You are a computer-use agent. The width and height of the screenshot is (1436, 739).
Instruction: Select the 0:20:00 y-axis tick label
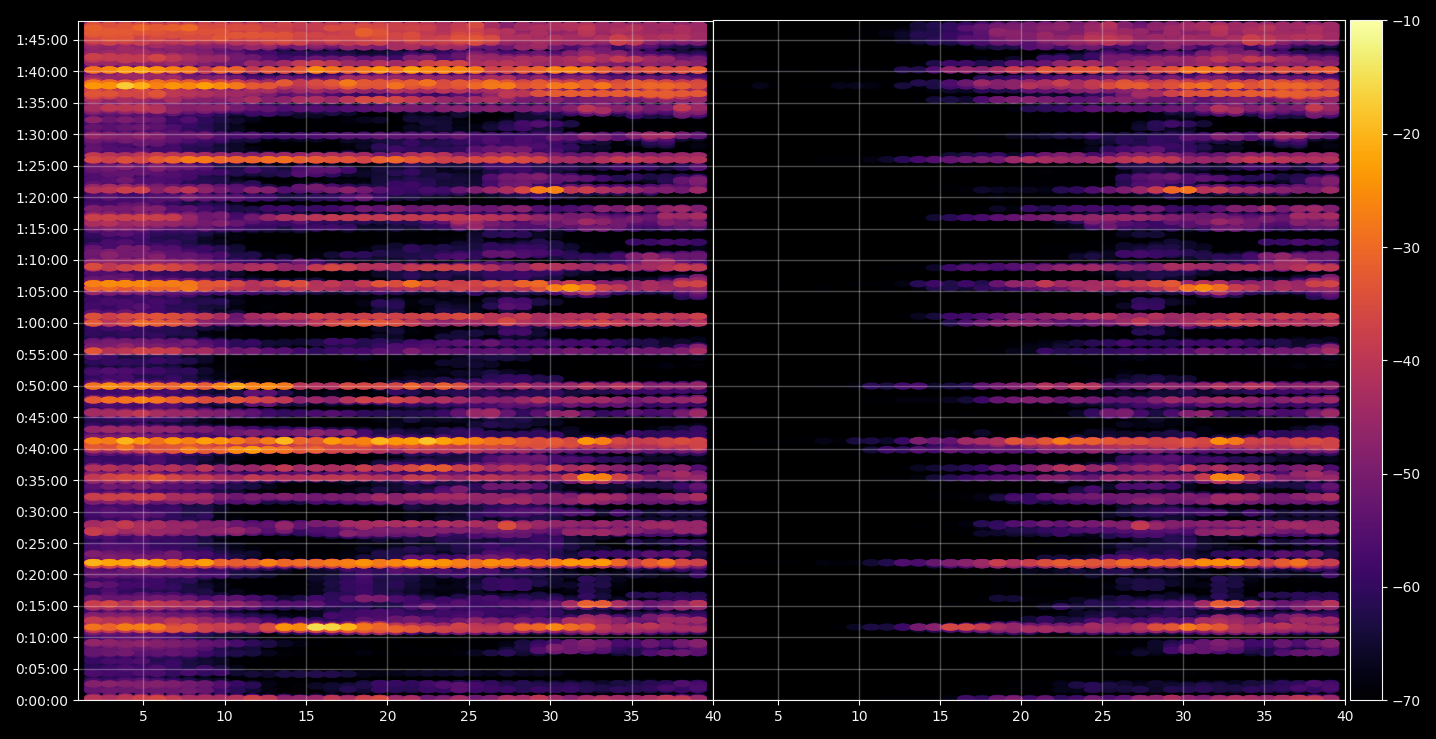coord(42,575)
